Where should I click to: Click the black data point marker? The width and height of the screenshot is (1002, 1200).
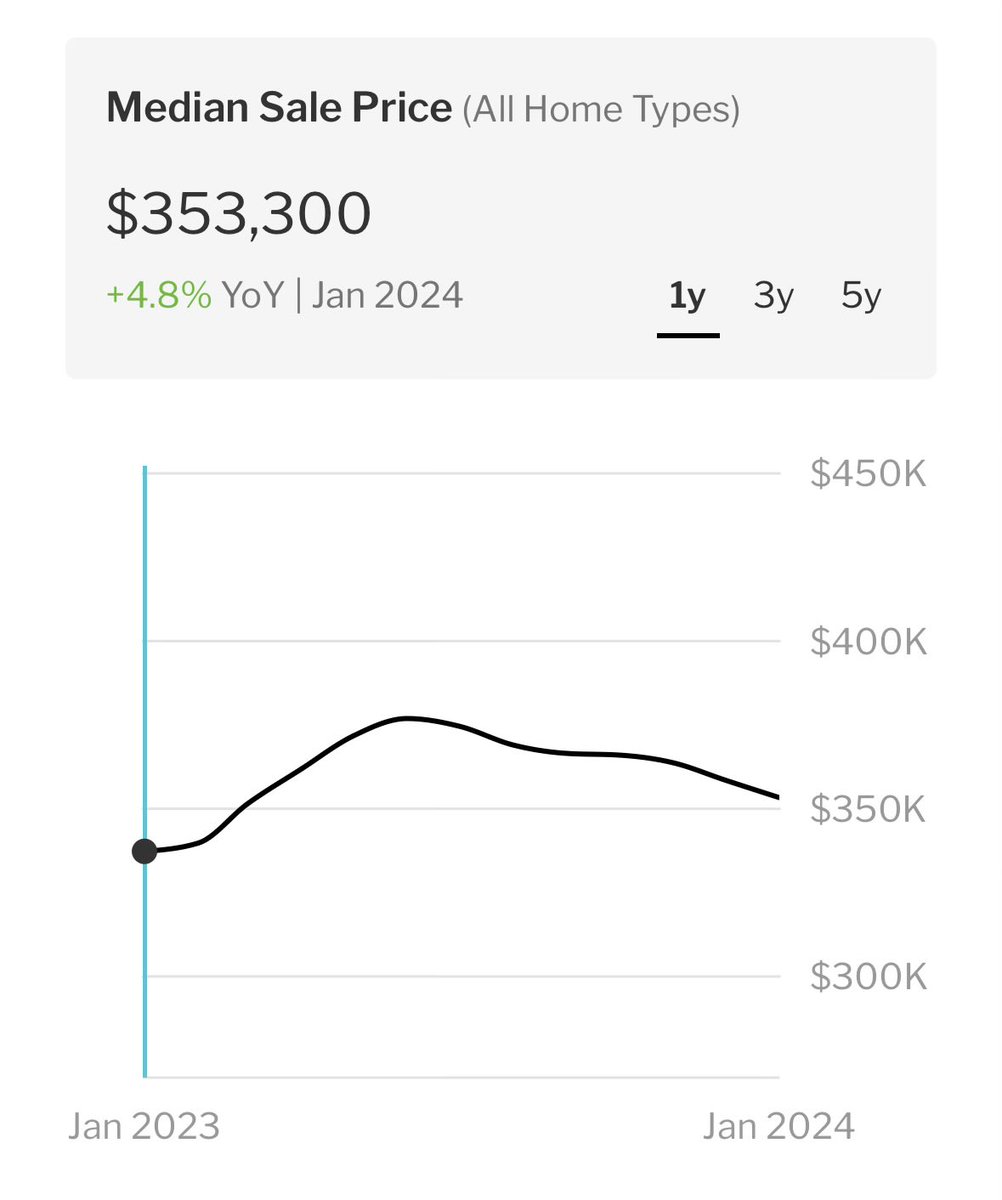tap(145, 852)
